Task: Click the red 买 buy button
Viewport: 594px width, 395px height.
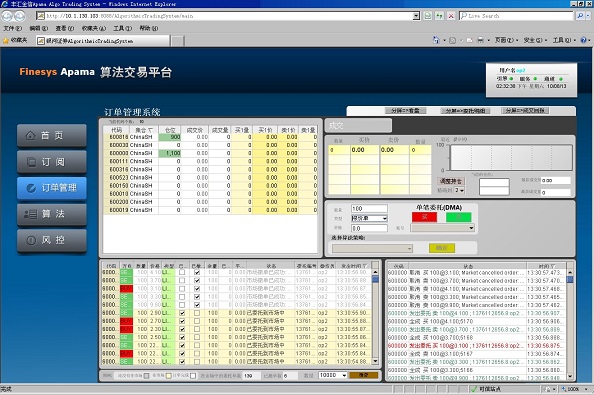Action: pos(424,217)
